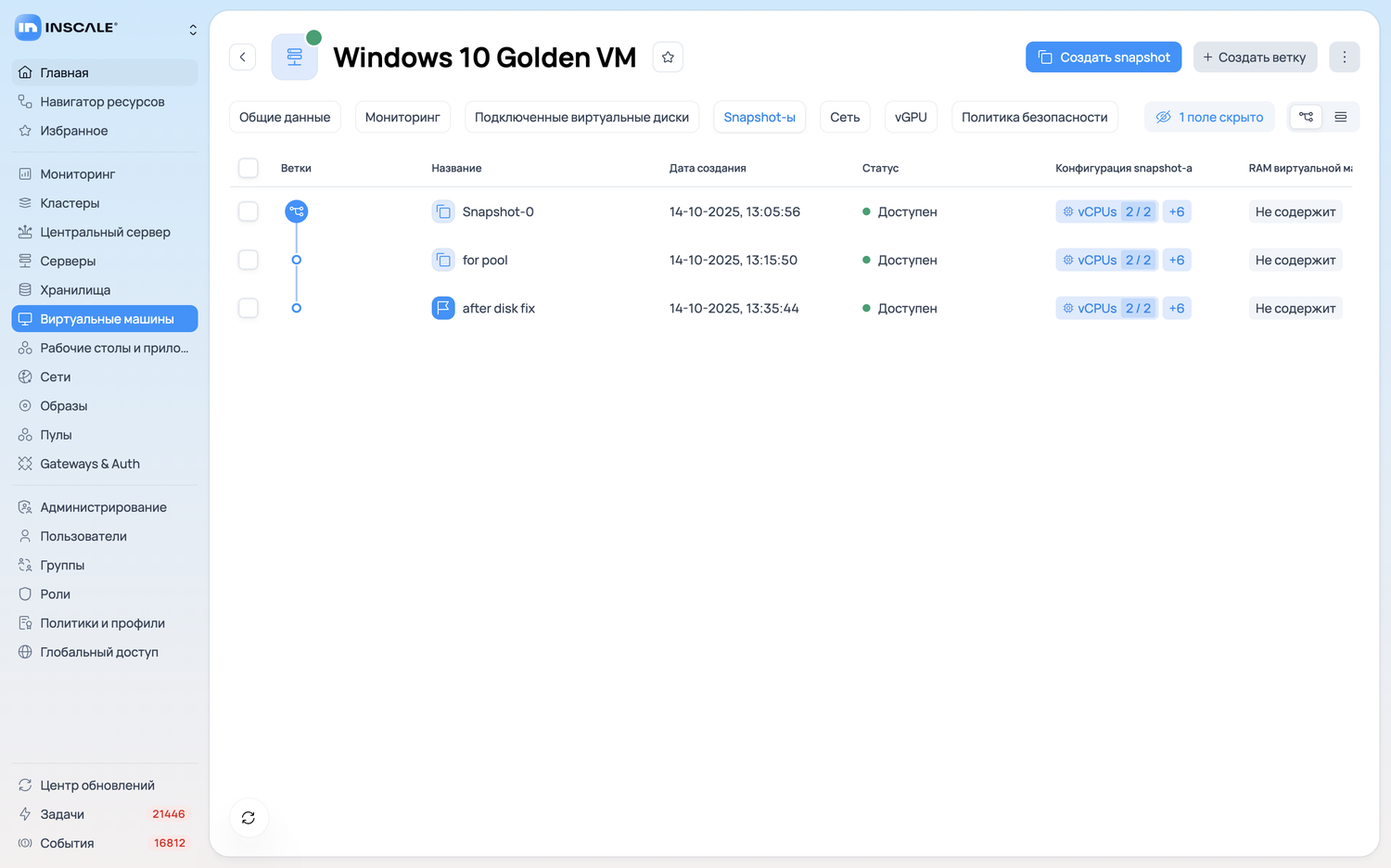Open Центр обновлений in sidebar
The image size is (1391, 868).
coord(105,785)
